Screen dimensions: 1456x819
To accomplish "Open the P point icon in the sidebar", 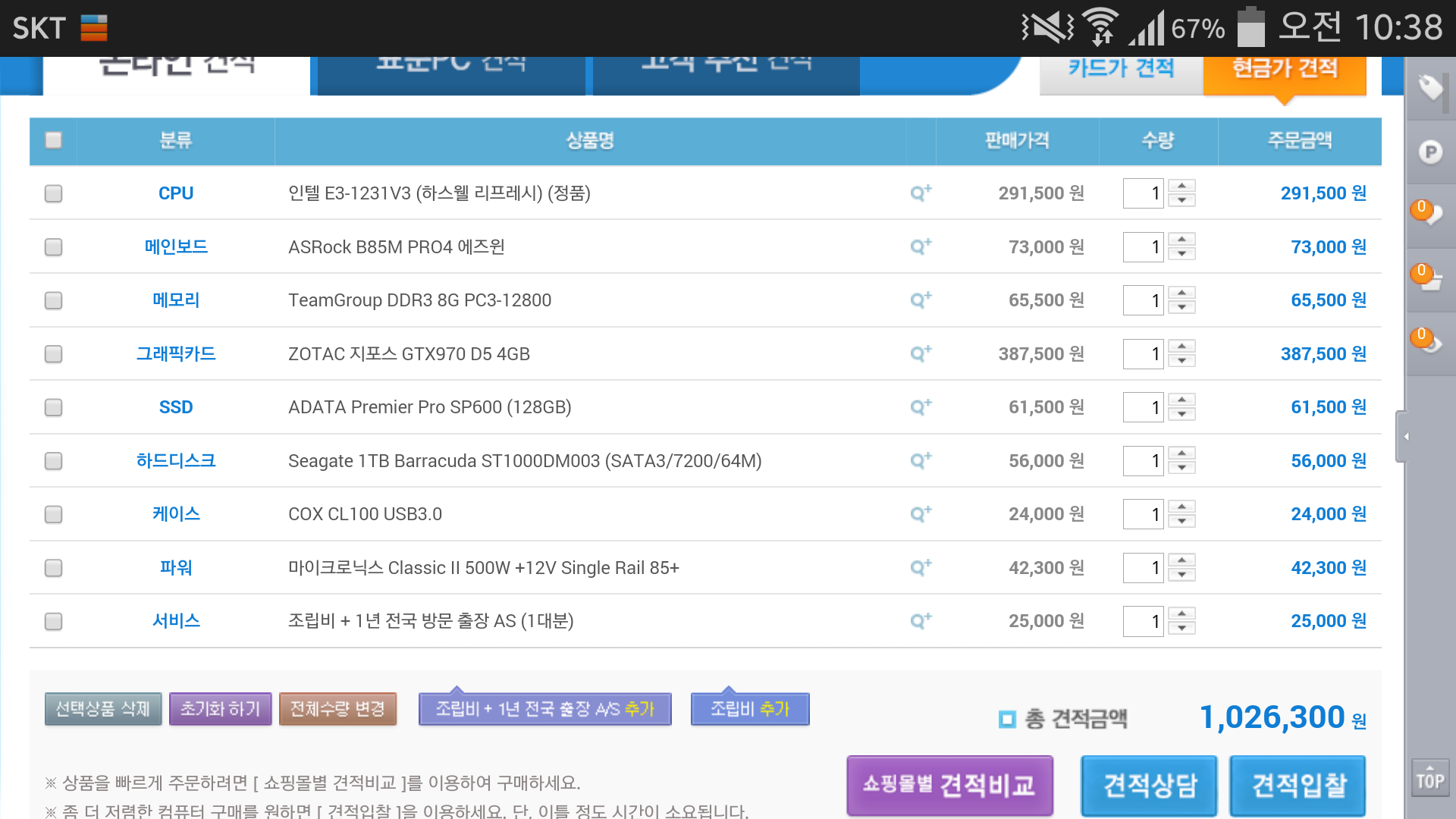I will click(1430, 152).
